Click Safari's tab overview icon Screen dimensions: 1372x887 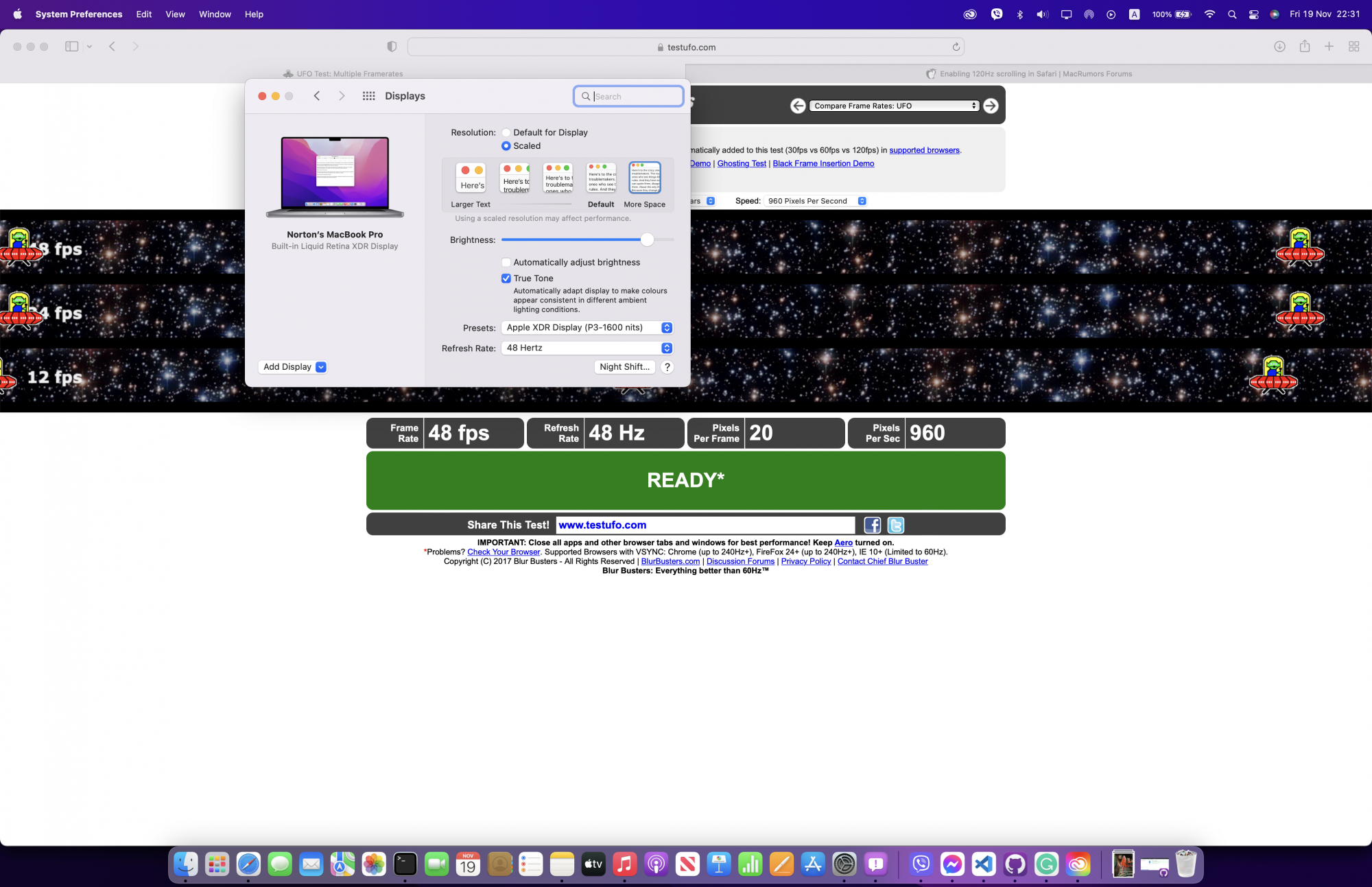tap(1353, 47)
